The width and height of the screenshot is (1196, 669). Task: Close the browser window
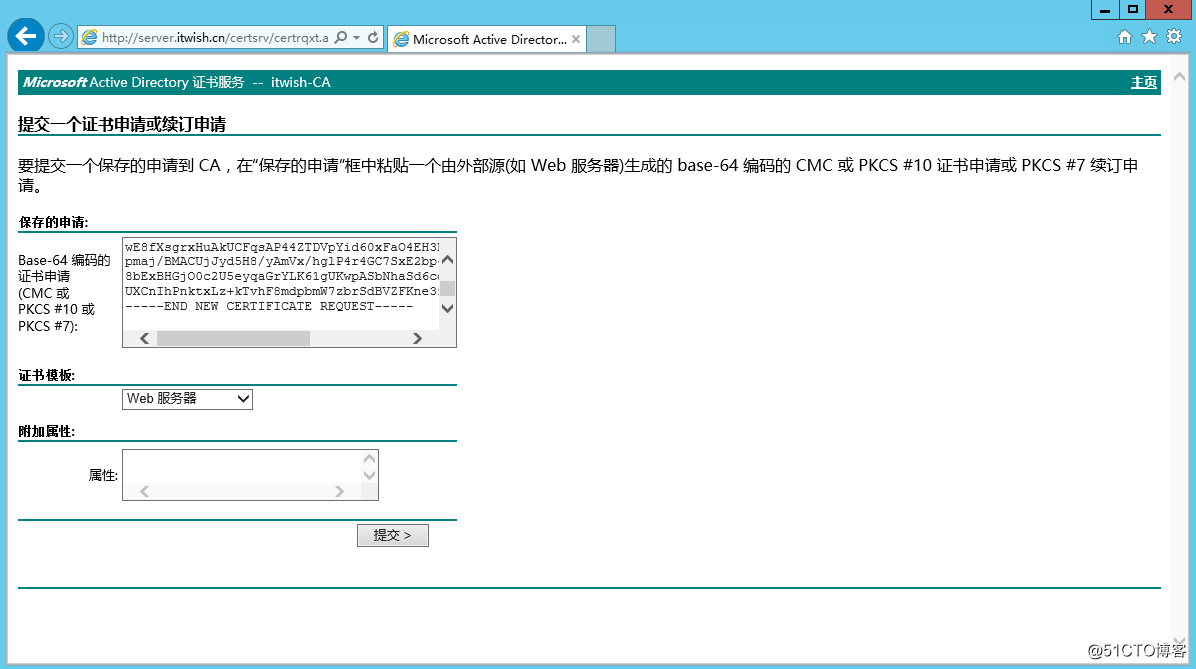1168,9
